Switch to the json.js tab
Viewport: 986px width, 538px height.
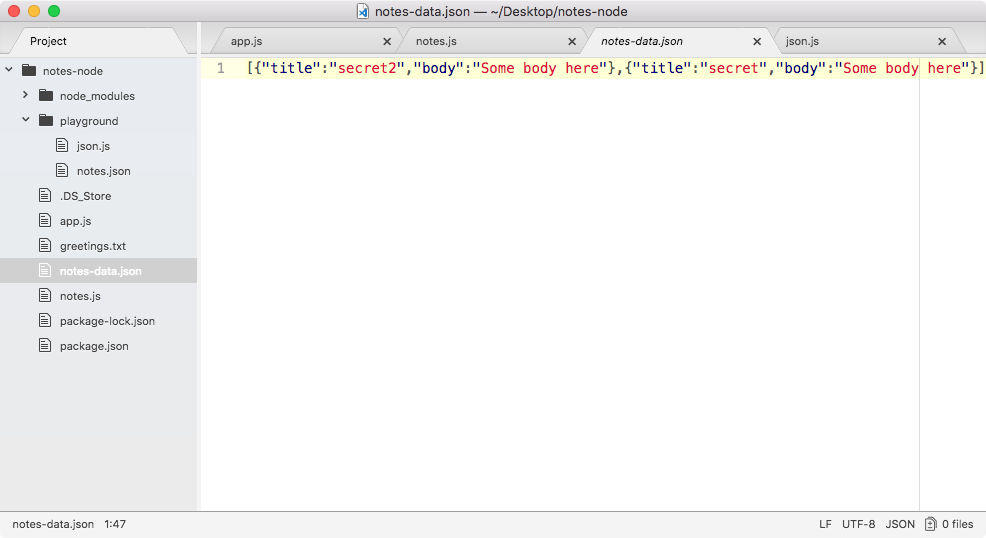[x=802, y=41]
